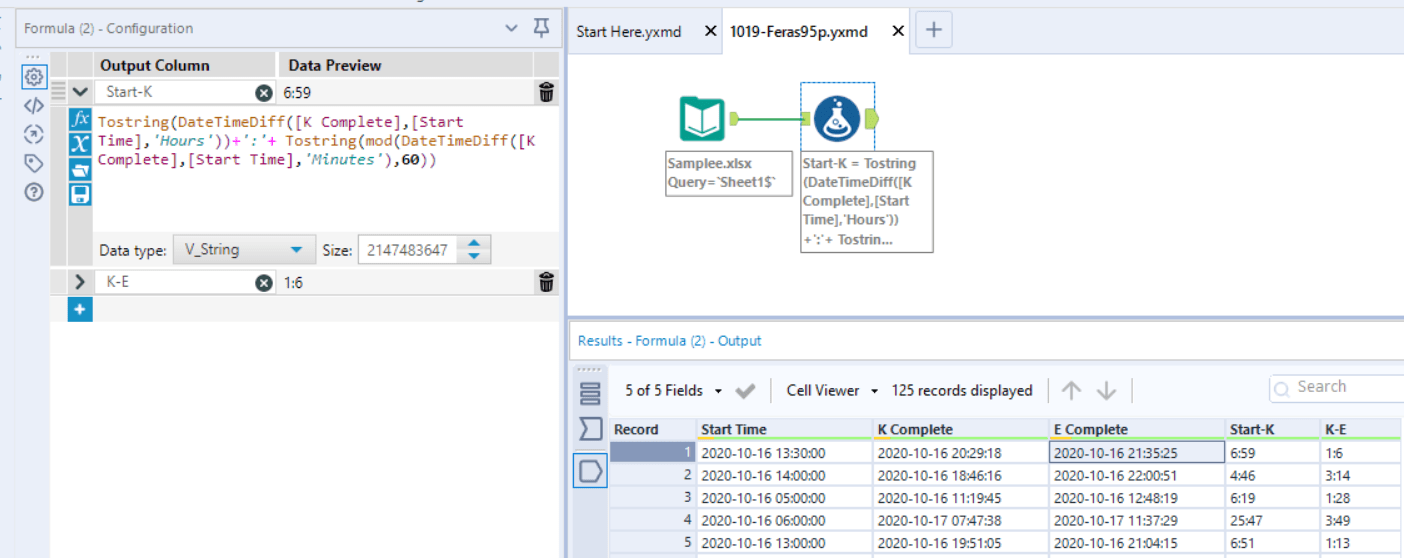Viewport: 1404px width, 558px height.
Task: Click the Size value field 2147483647
Action: pos(410,250)
